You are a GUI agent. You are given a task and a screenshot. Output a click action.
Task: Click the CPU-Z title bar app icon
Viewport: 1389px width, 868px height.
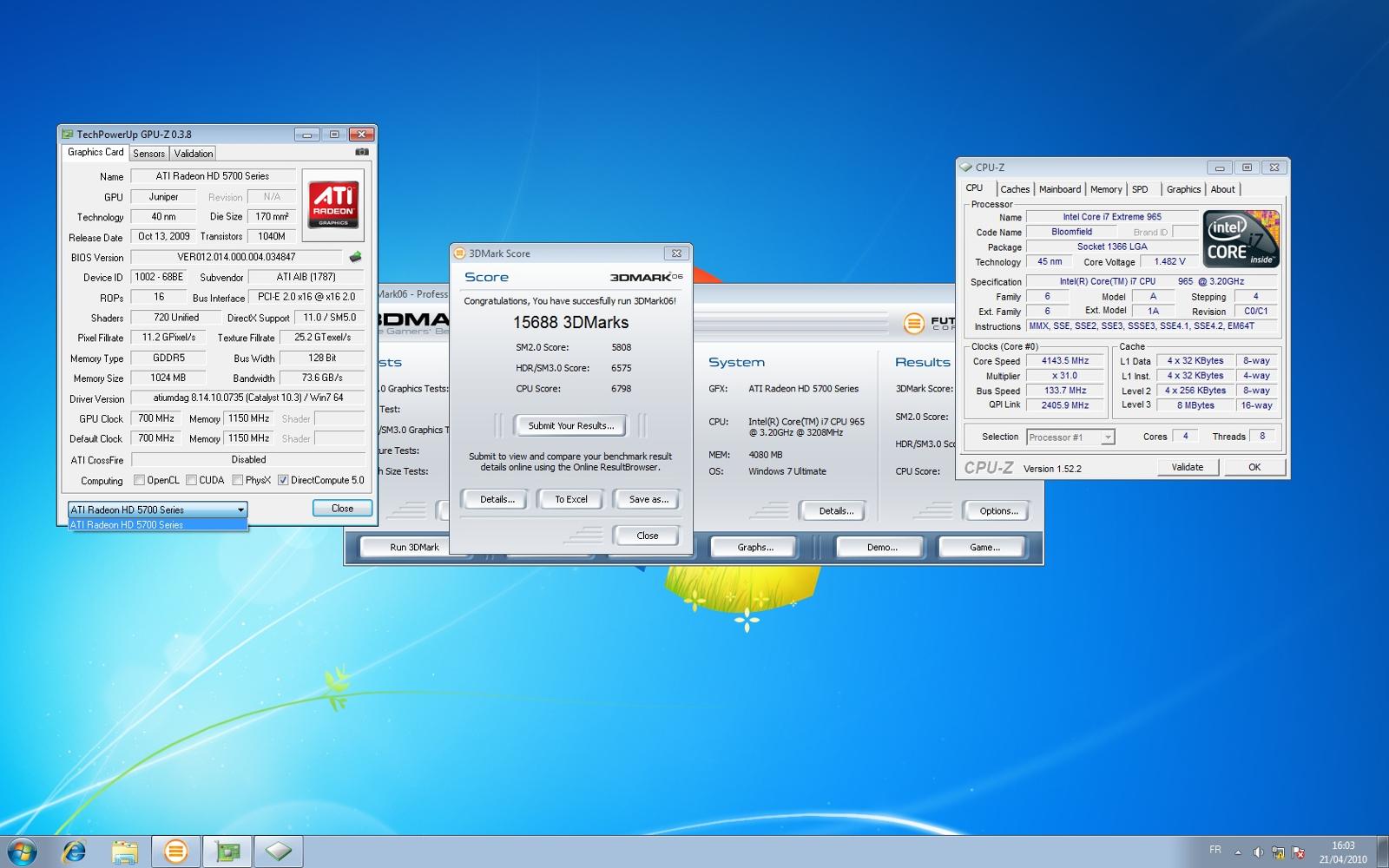tap(965, 168)
